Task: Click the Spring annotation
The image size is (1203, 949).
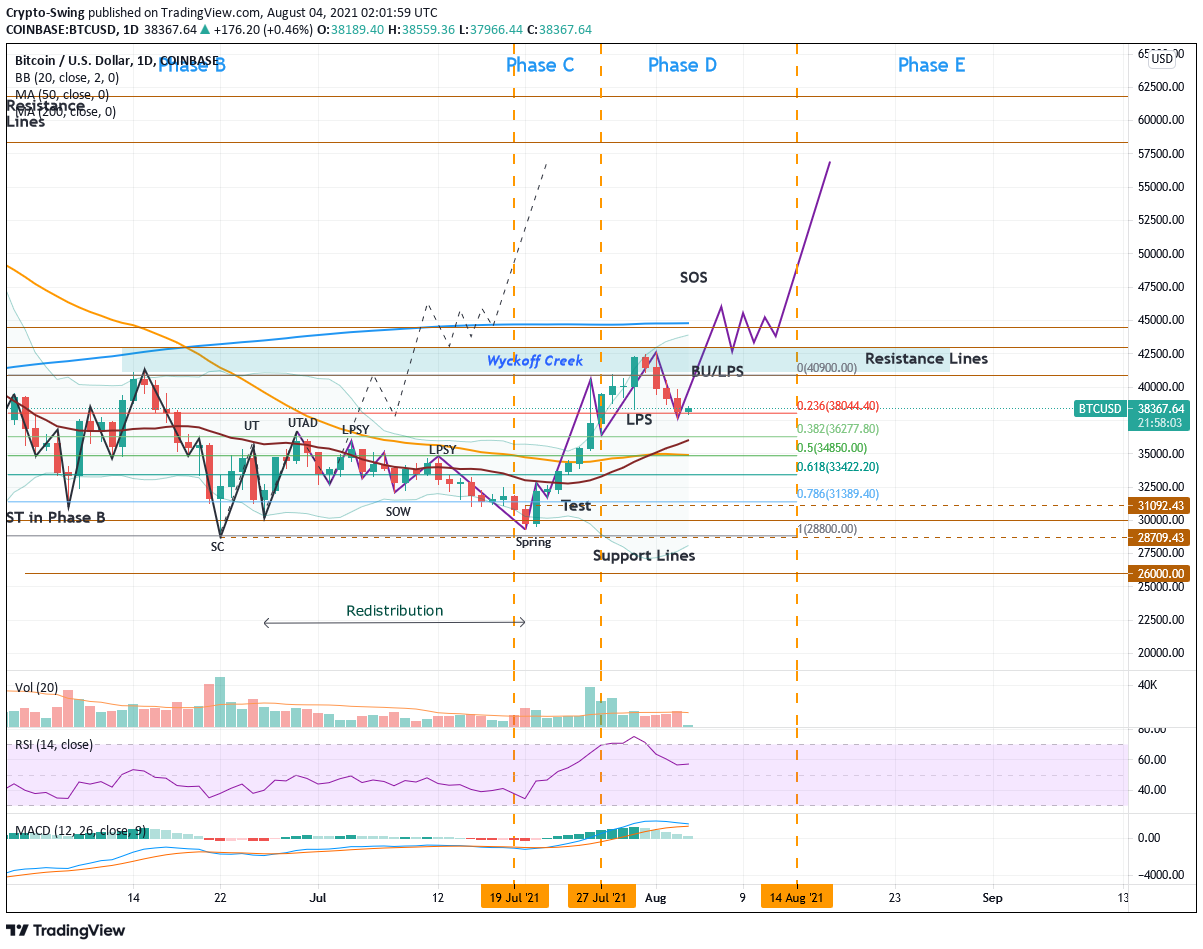Action: click(533, 542)
